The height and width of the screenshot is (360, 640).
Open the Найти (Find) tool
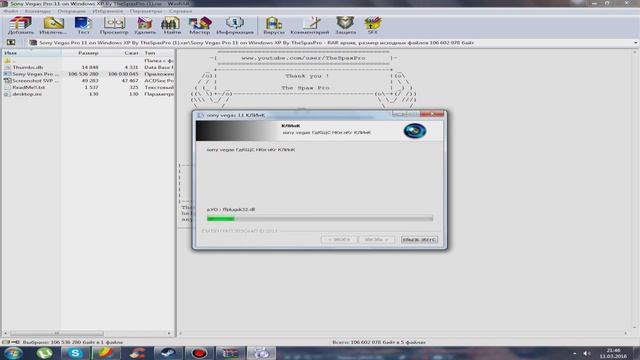pyautogui.click(x=172, y=25)
